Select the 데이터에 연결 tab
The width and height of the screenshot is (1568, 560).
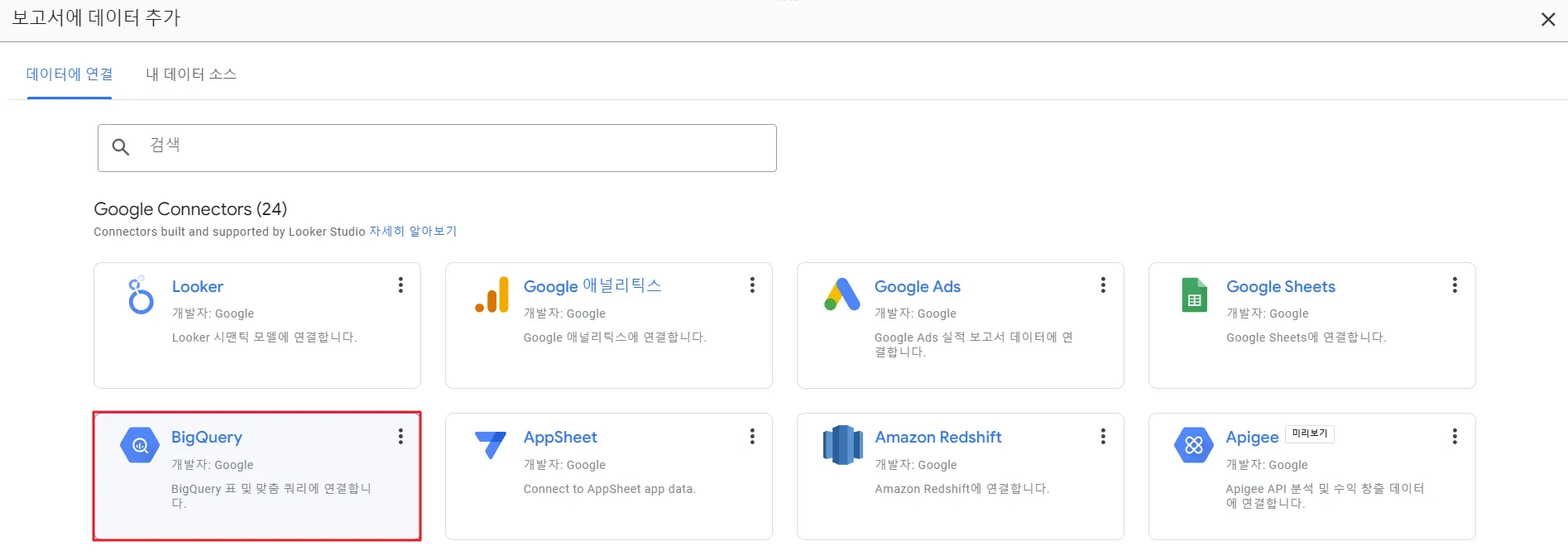click(x=70, y=74)
